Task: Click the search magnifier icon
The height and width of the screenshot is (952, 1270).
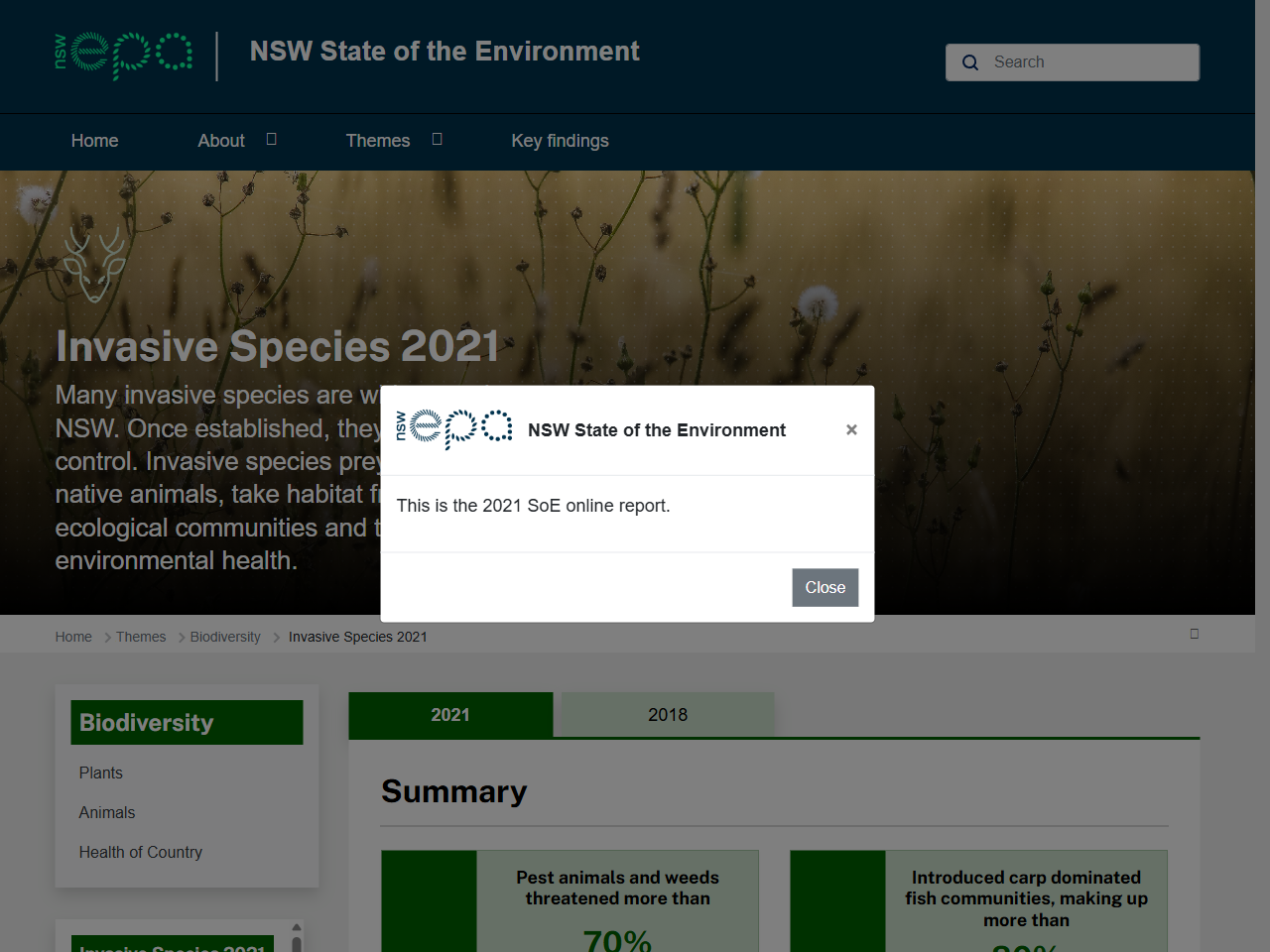Action: point(969,62)
